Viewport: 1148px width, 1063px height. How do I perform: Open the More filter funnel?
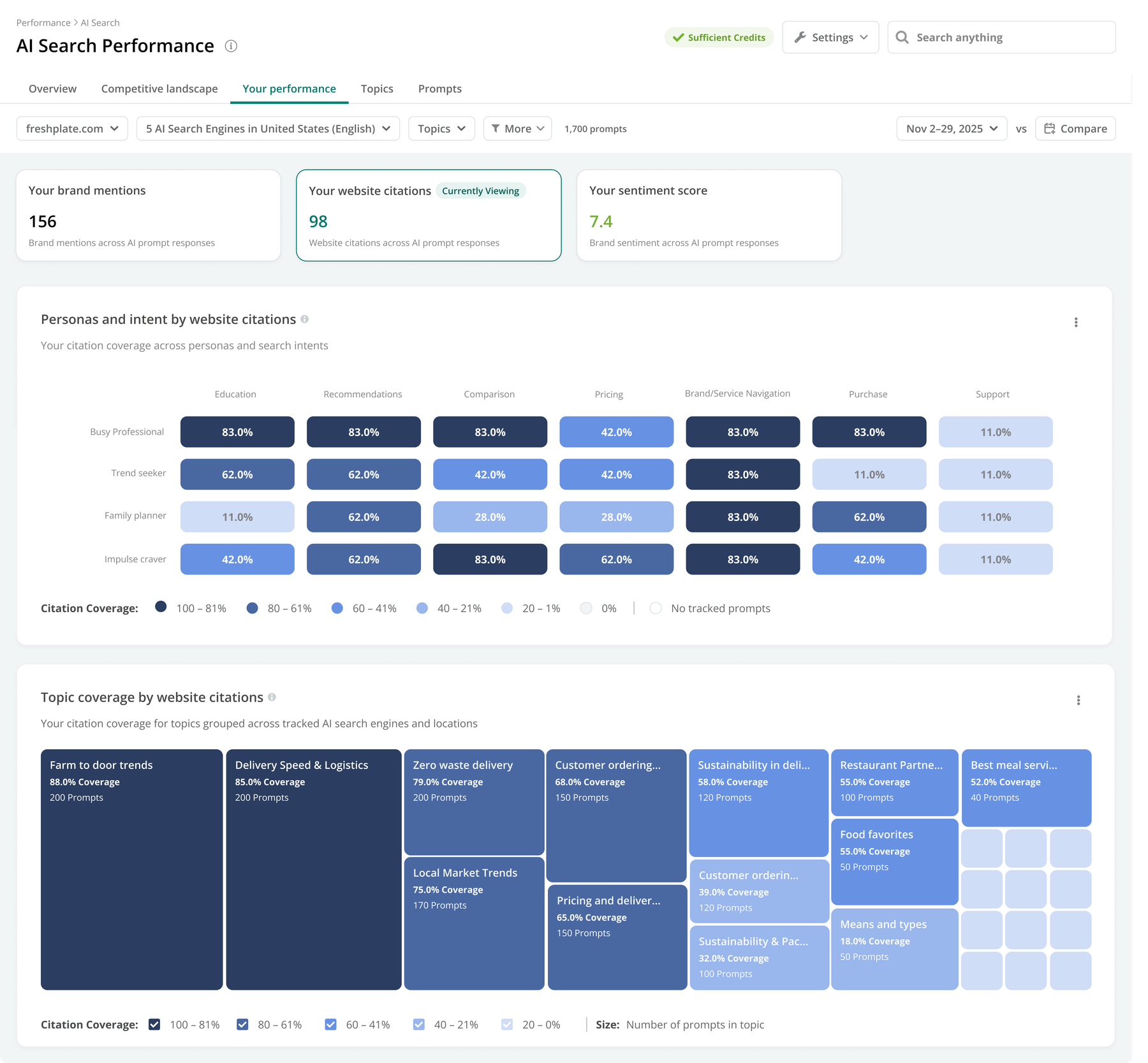[517, 129]
